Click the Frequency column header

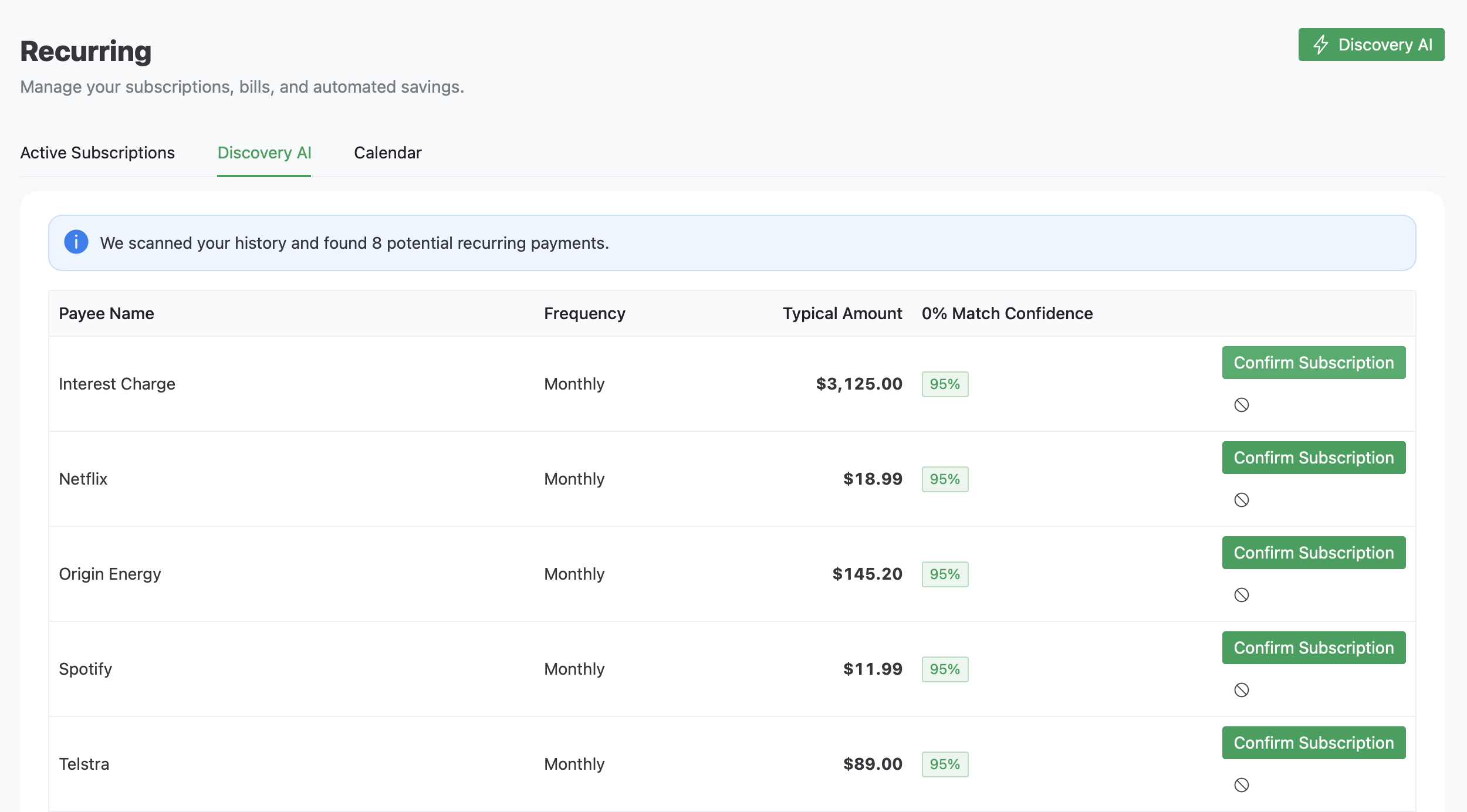(x=584, y=313)
